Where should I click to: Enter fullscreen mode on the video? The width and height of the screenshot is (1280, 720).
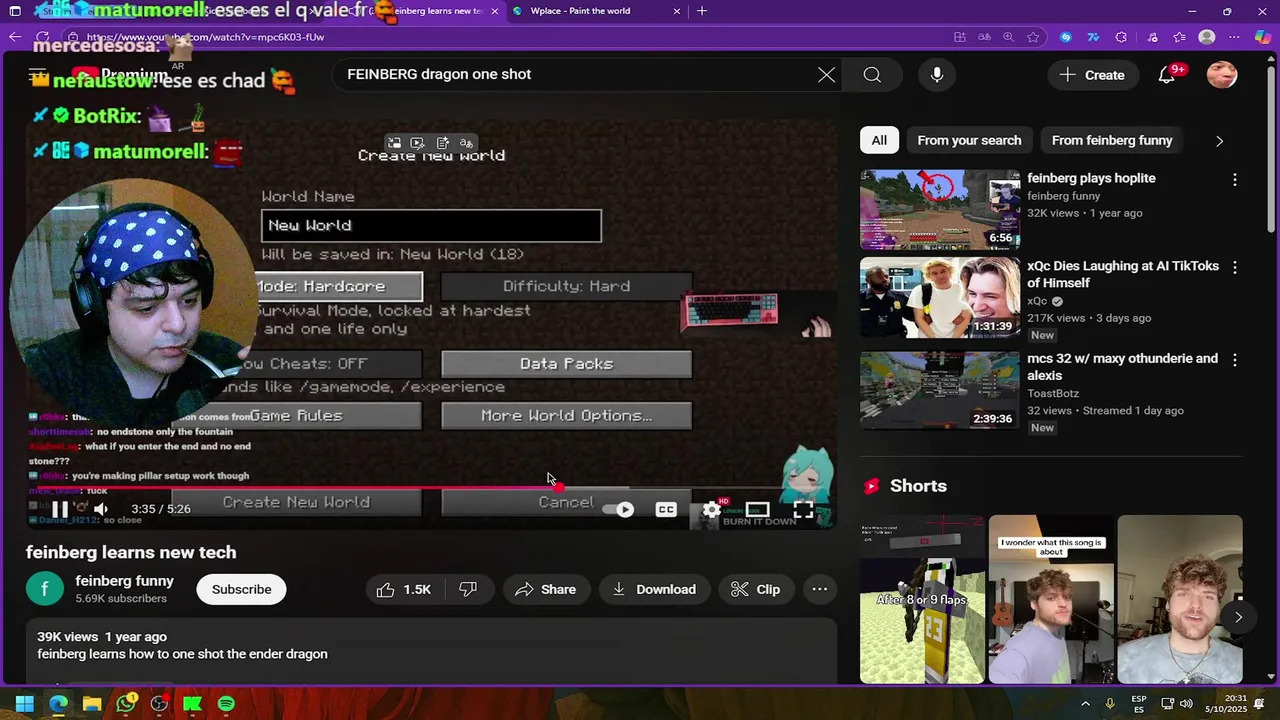click(x=804, y=510)
